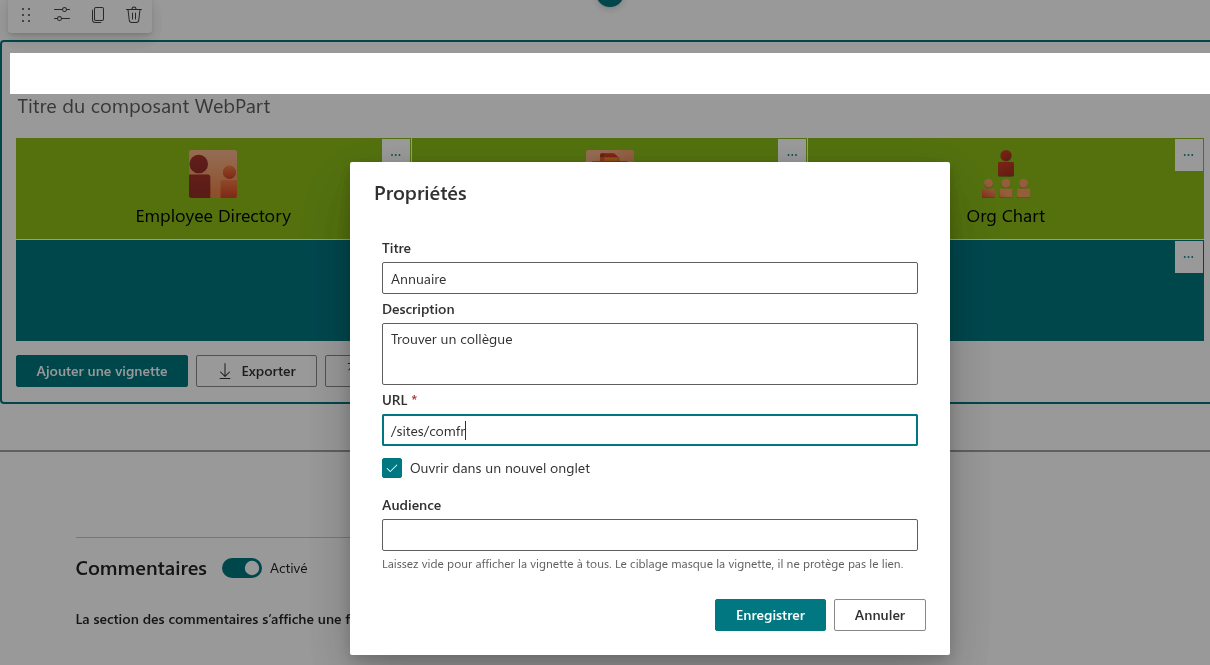Delete the web part with trash icon
Screen dimensions: 1210x665
pos(134,15)
